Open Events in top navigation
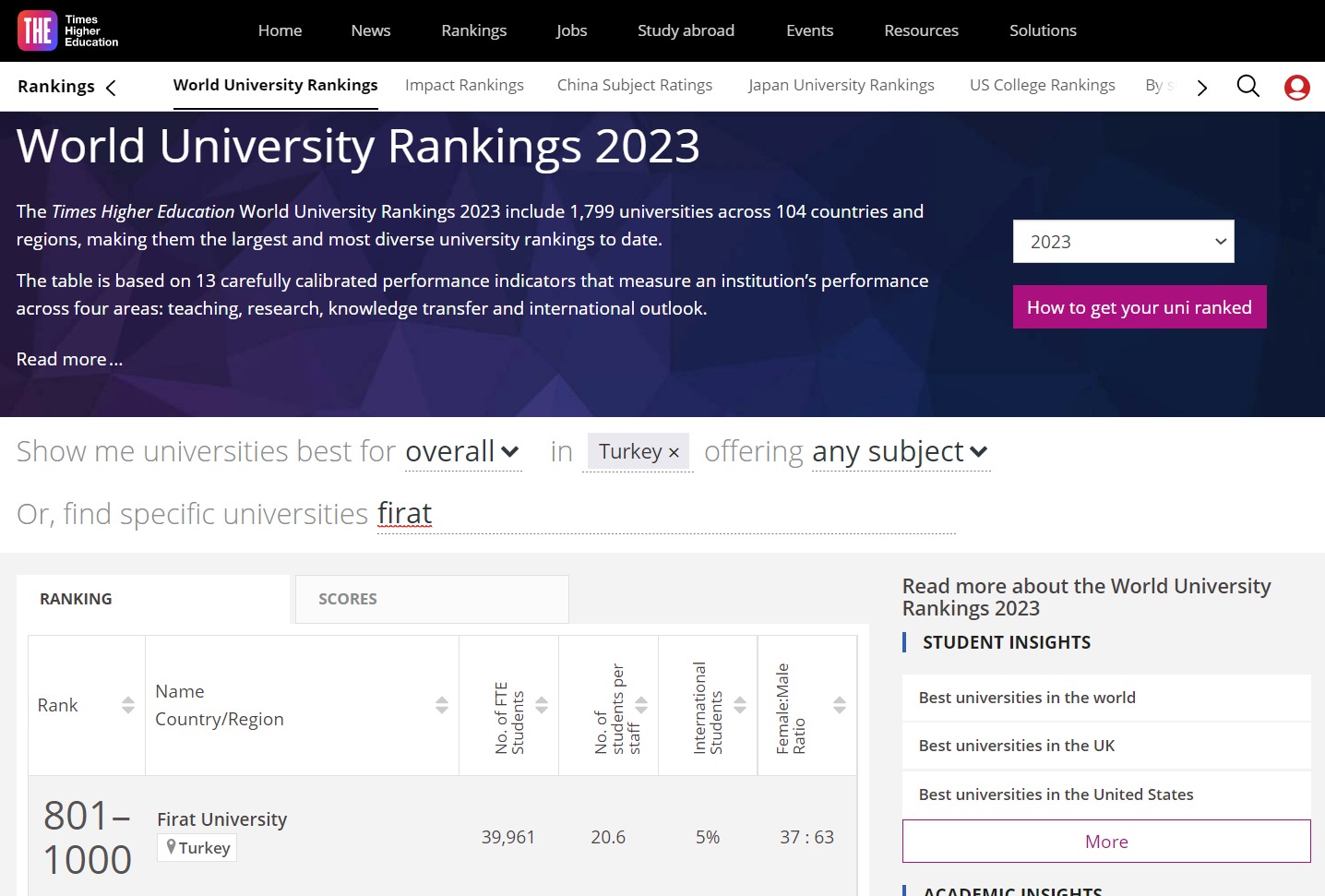 tap(809, 30)
